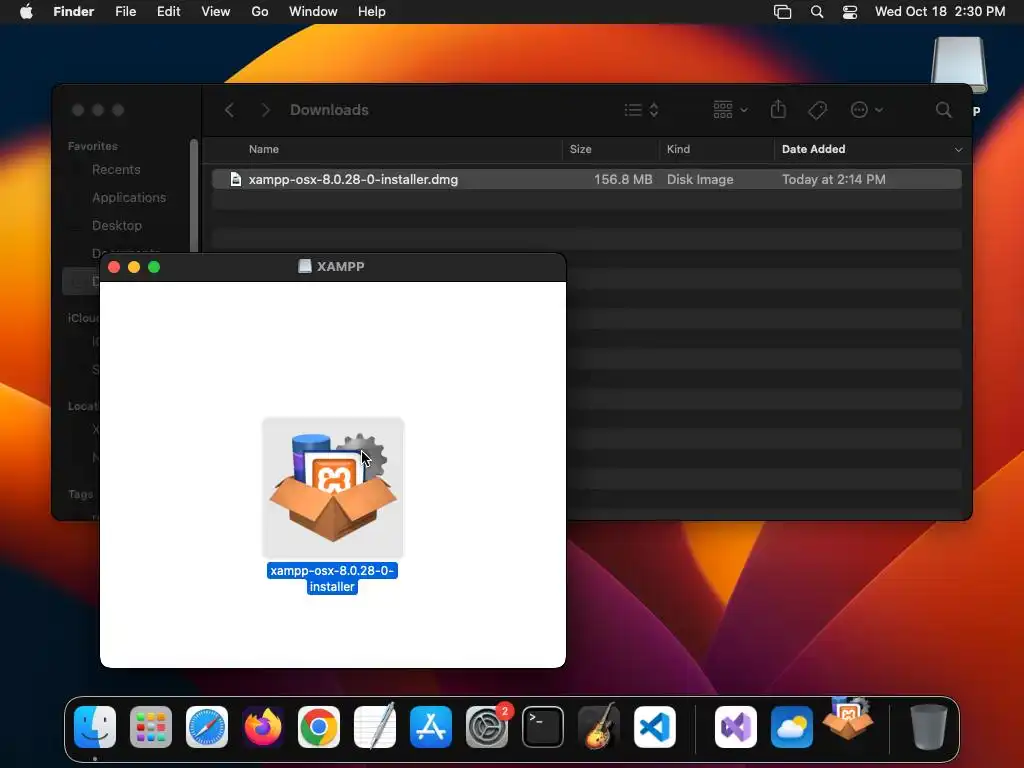Image resolution: width=1024 pixels, height=768 pixels.
Task: Click the mounted disk drive on the desktop
Action: coord(959,65)
